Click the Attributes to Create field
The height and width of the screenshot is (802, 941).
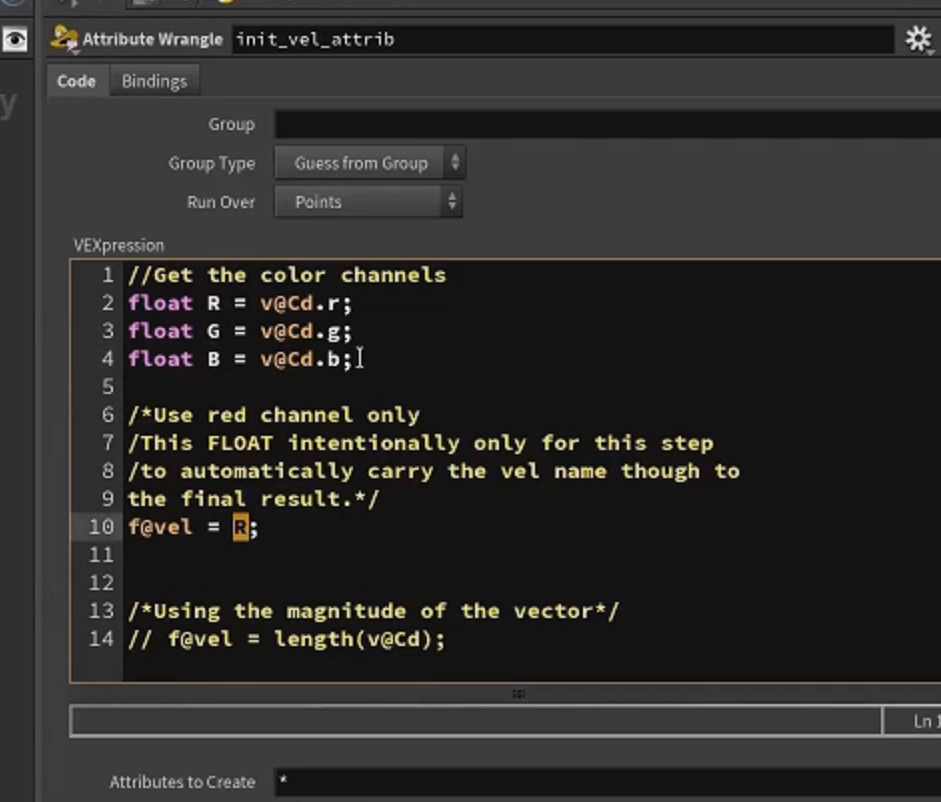(x=607, y=782)
